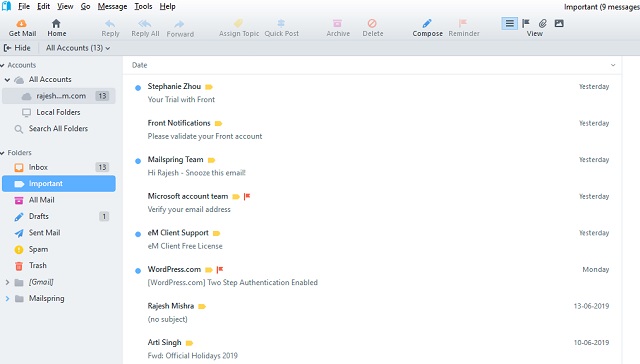
Task: Click red flag on Microsoft account team message
Action: point(247,197)
